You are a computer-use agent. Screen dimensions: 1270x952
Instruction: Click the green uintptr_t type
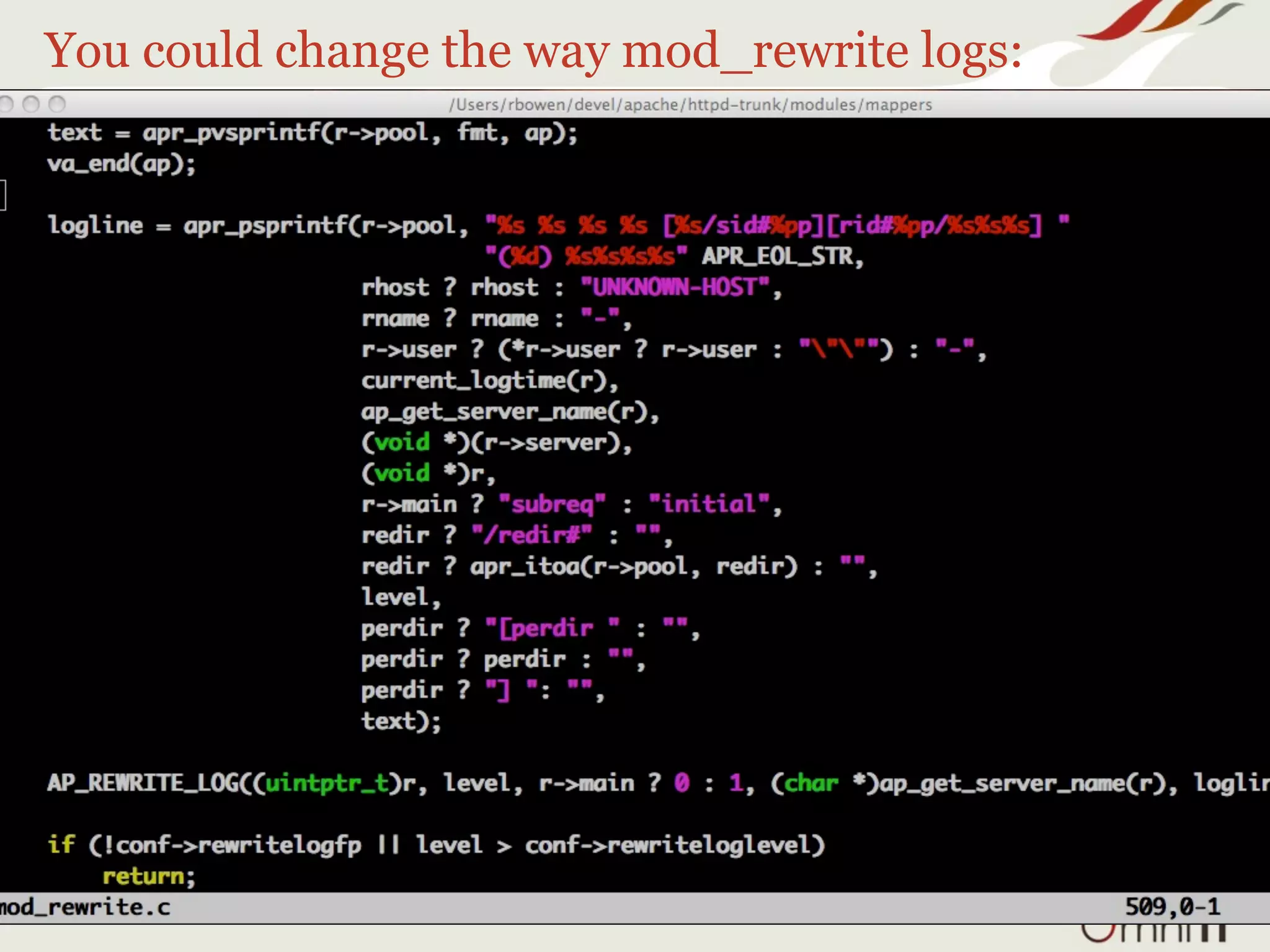[327, 783]
